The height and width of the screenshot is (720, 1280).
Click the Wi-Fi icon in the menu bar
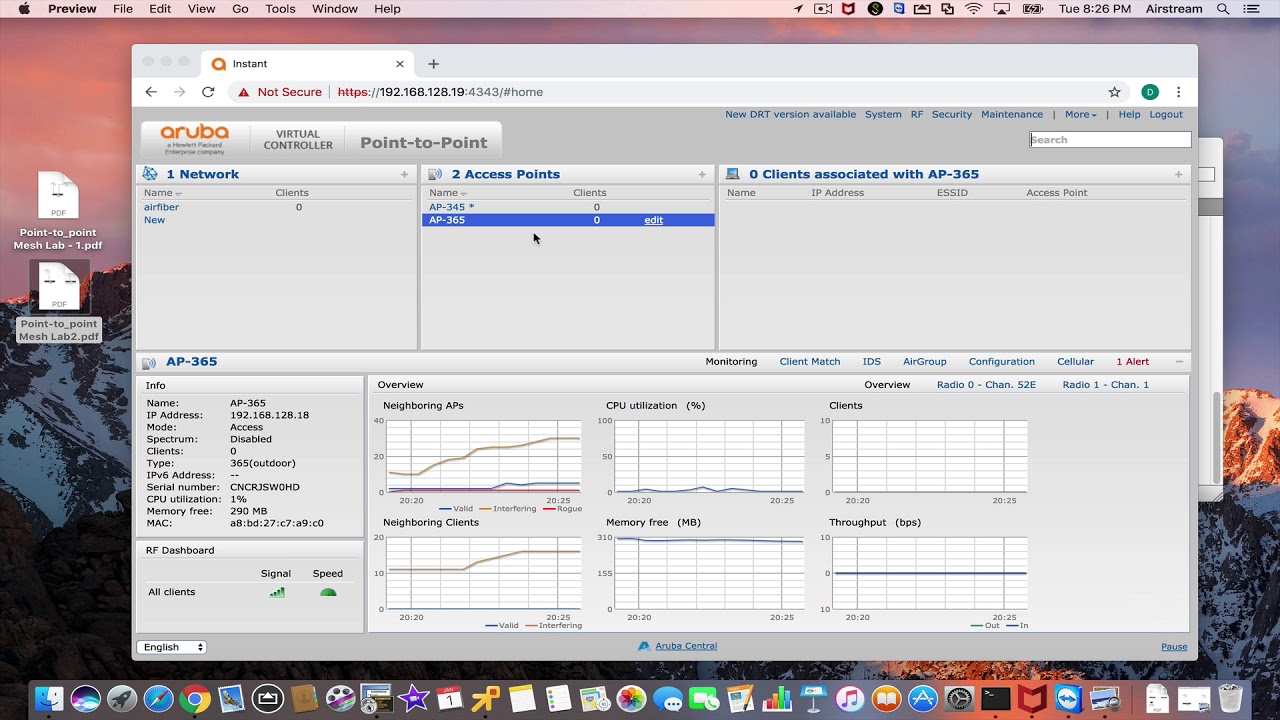coord(974,9)
